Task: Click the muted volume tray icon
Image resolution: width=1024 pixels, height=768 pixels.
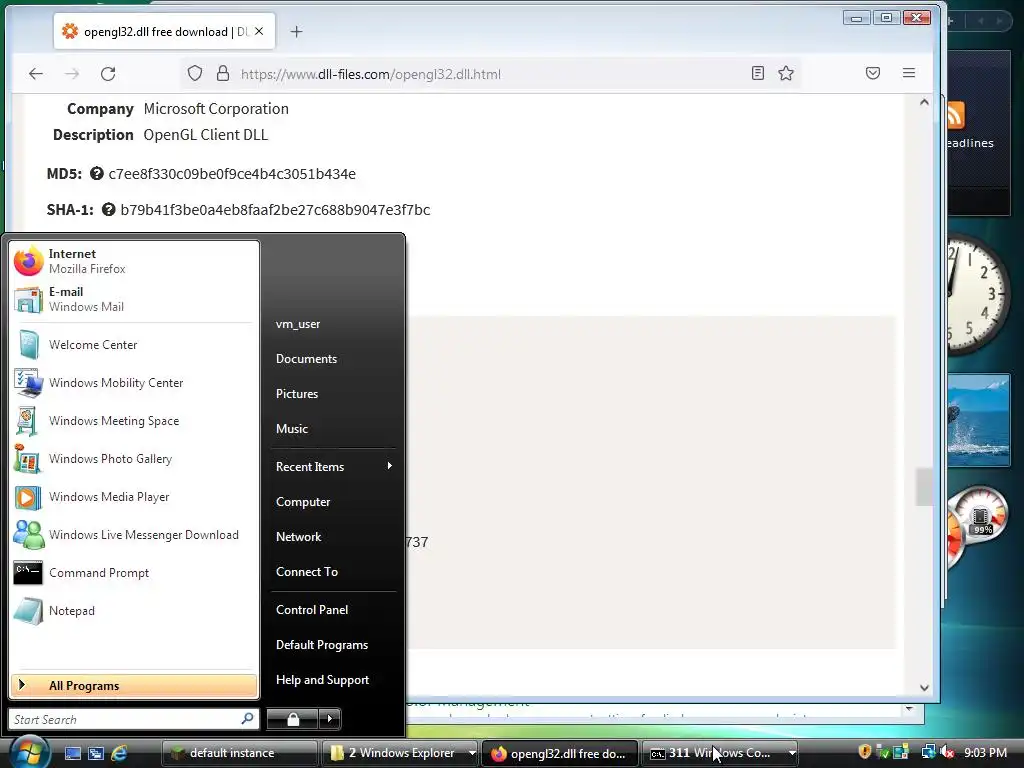Action: pos(948,752)
